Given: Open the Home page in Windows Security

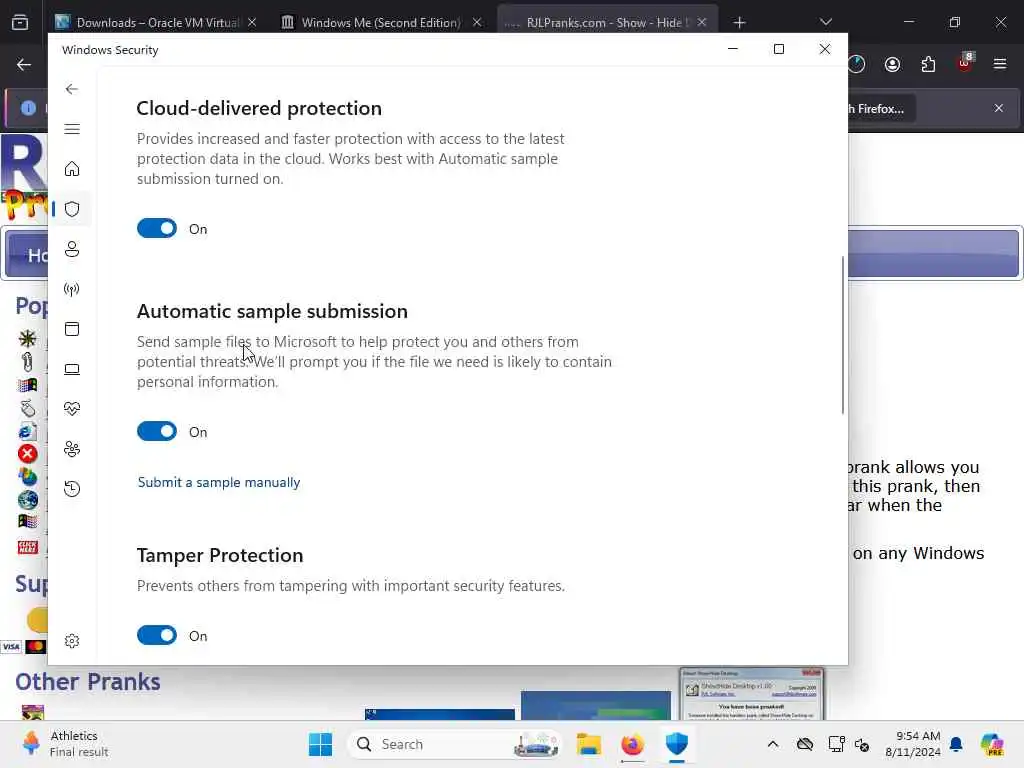Looking at the screenshot, I should pos(72,169).
